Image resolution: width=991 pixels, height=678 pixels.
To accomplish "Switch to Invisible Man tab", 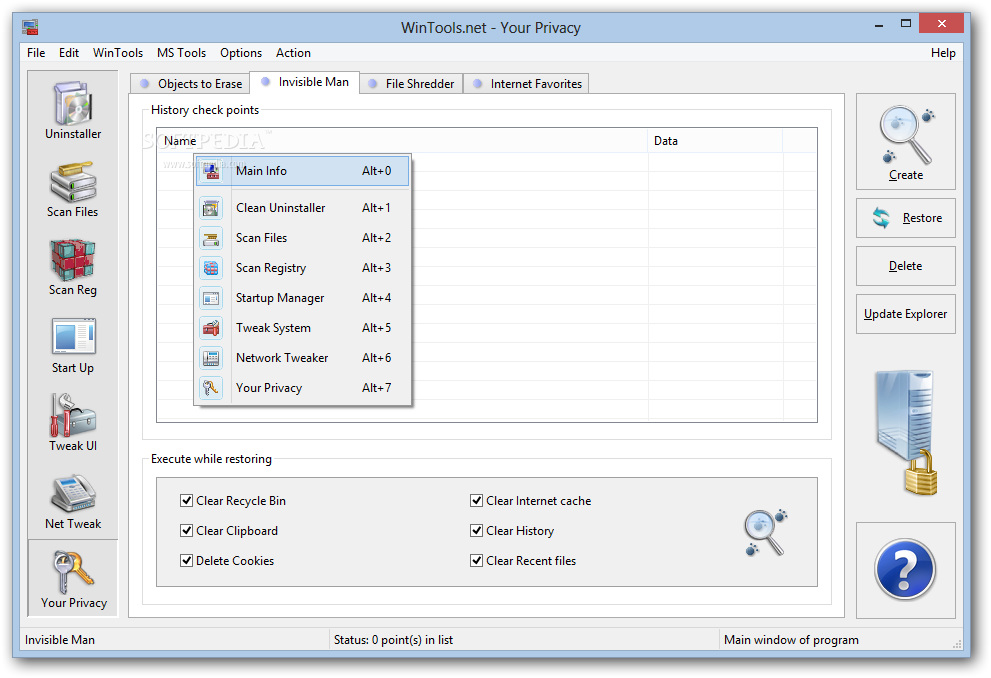I will (x=305, y=82).
